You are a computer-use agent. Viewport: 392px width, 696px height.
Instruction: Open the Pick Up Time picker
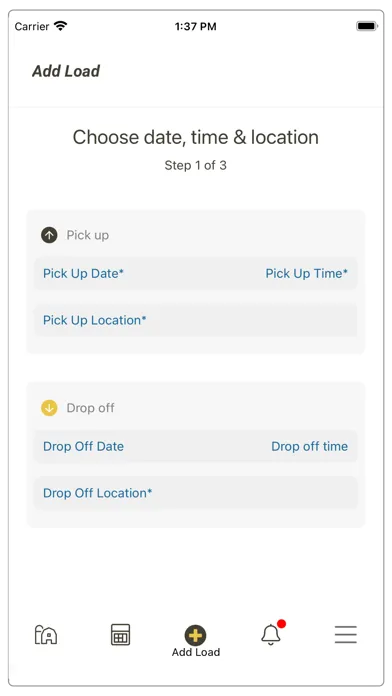coord(306,273)
